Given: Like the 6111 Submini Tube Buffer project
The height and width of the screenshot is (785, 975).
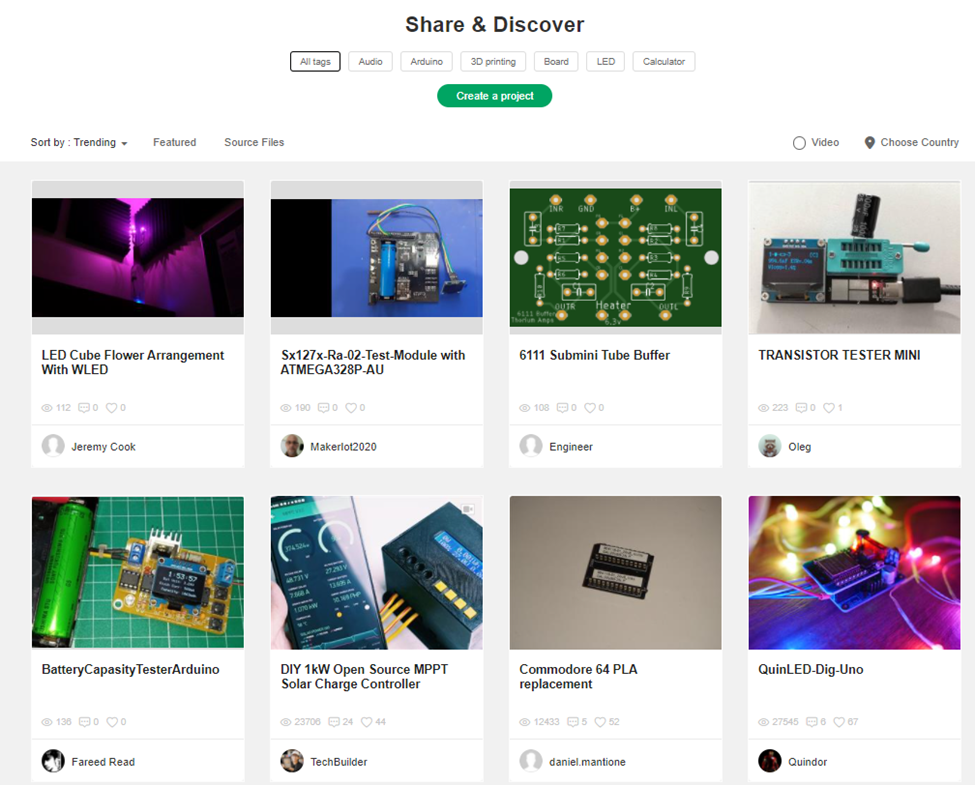Looking at the screenshot, I should 589,408.
